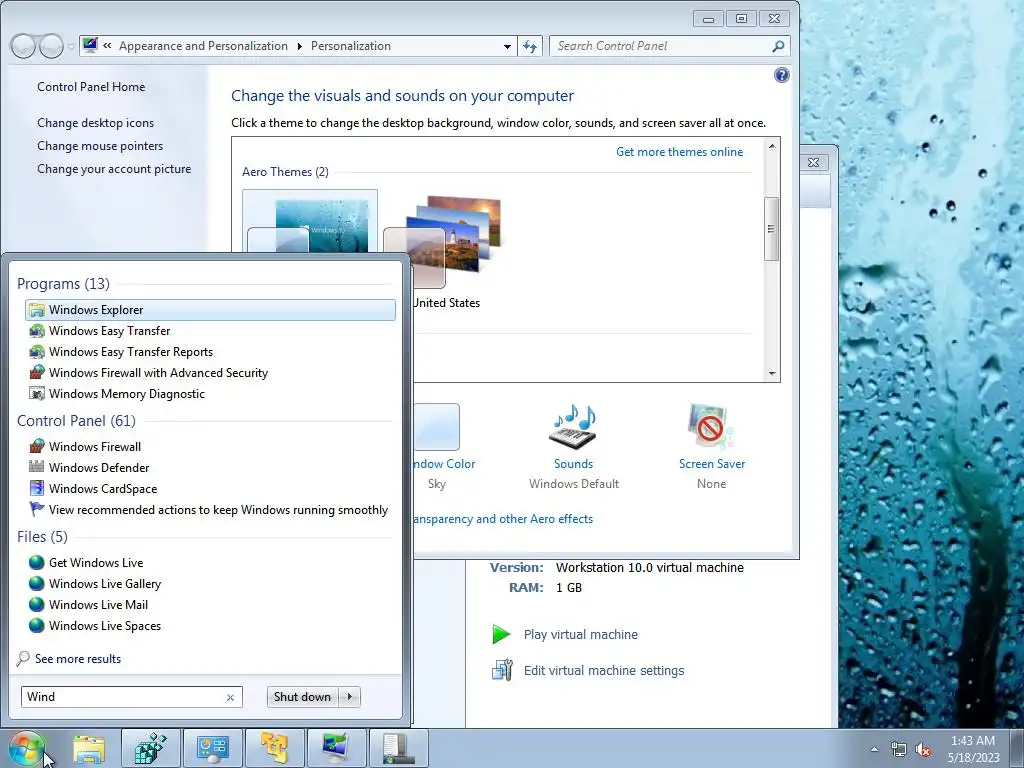1024x768 pixels.
Task: Click the network tray icon
Action: click(x=899, y=749)
